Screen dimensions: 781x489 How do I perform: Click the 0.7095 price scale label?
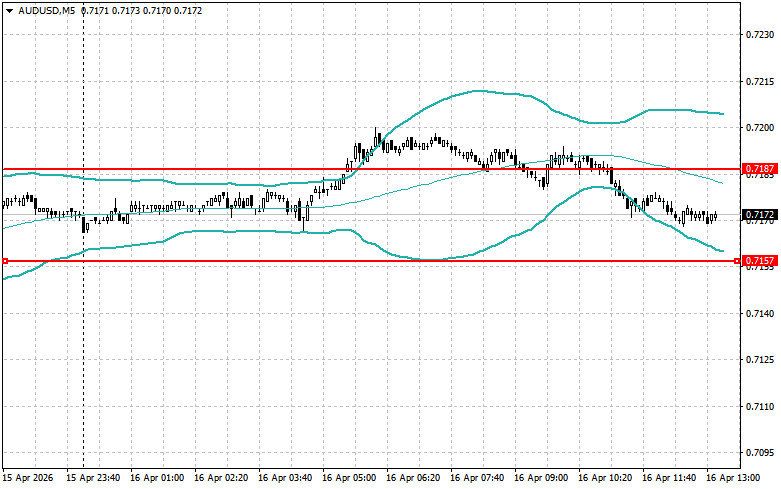pyautogui.click(x=760, y=453)
